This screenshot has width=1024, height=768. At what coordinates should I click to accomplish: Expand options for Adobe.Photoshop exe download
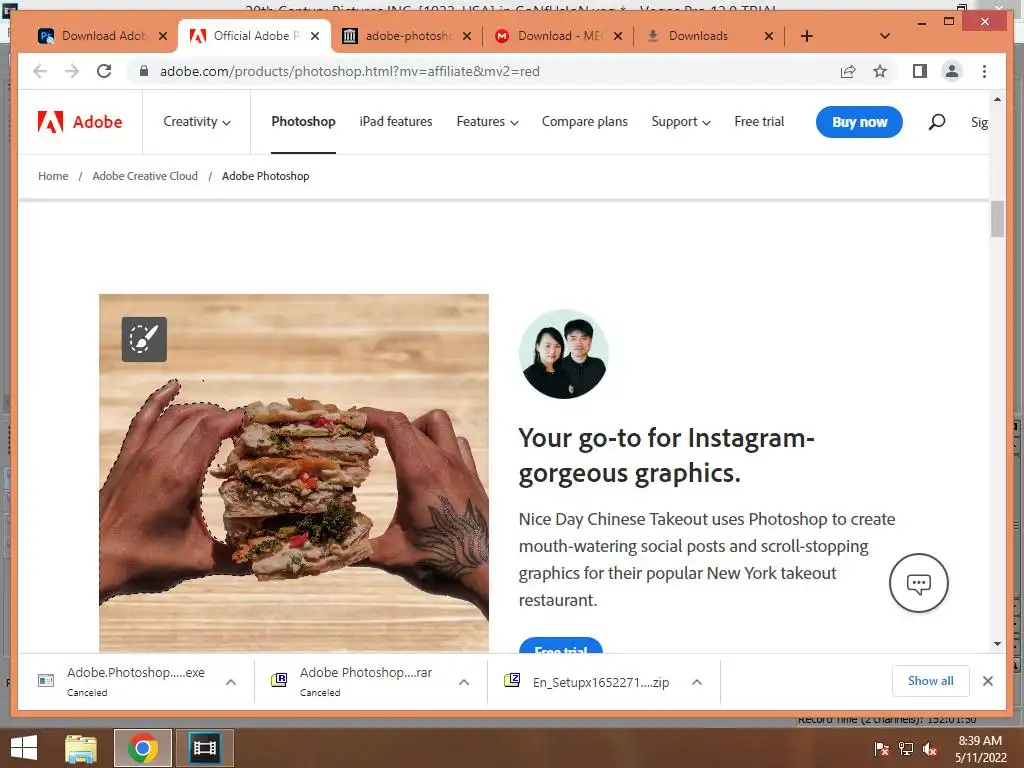(x=231, y=682)
